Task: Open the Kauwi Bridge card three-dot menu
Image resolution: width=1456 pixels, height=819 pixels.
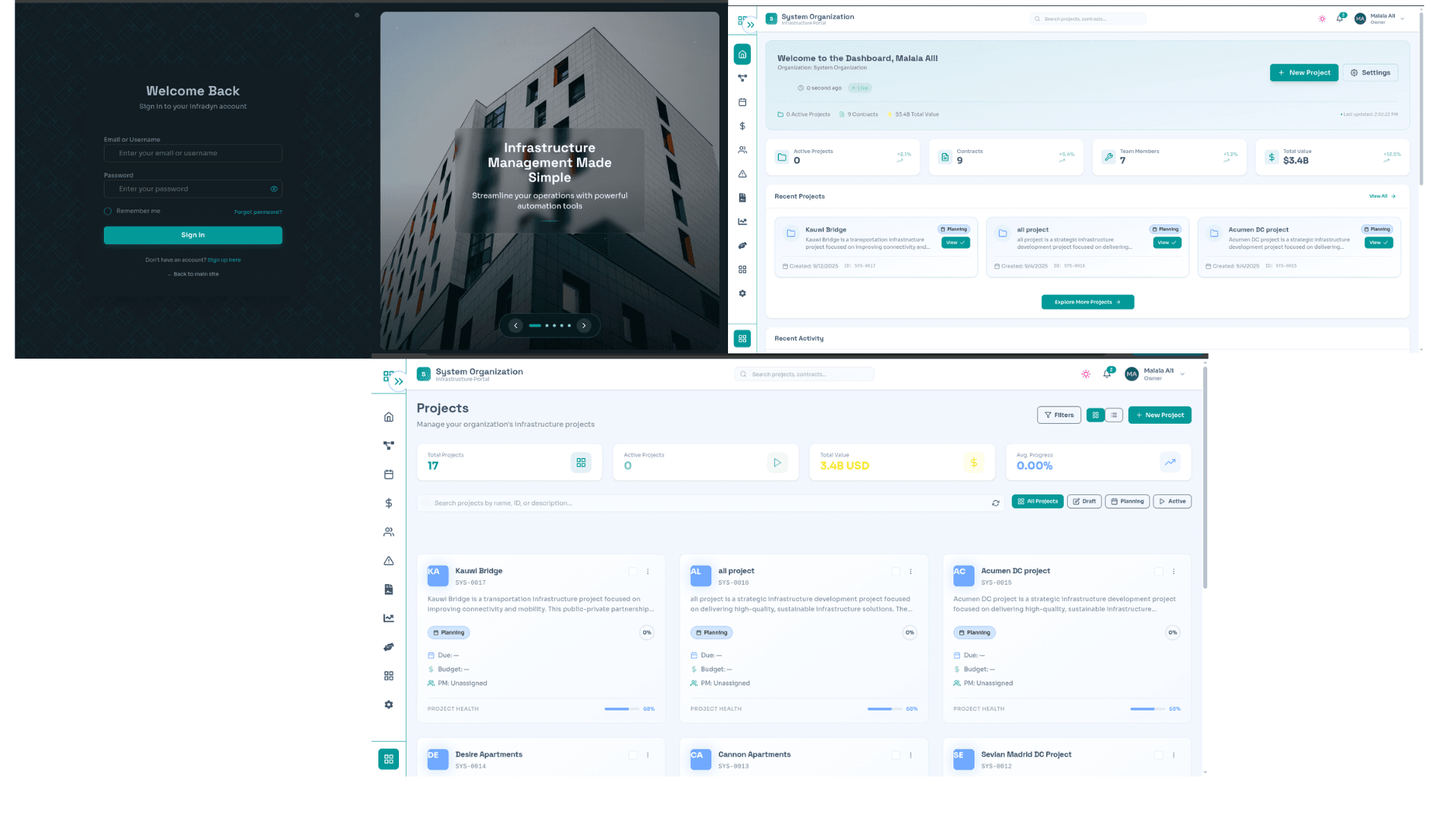Action: (648, 571)
